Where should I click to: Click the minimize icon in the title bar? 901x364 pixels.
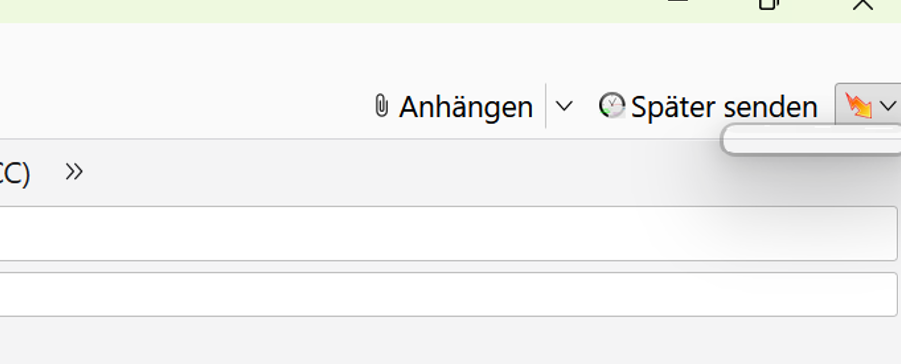(x=678, y=2)
